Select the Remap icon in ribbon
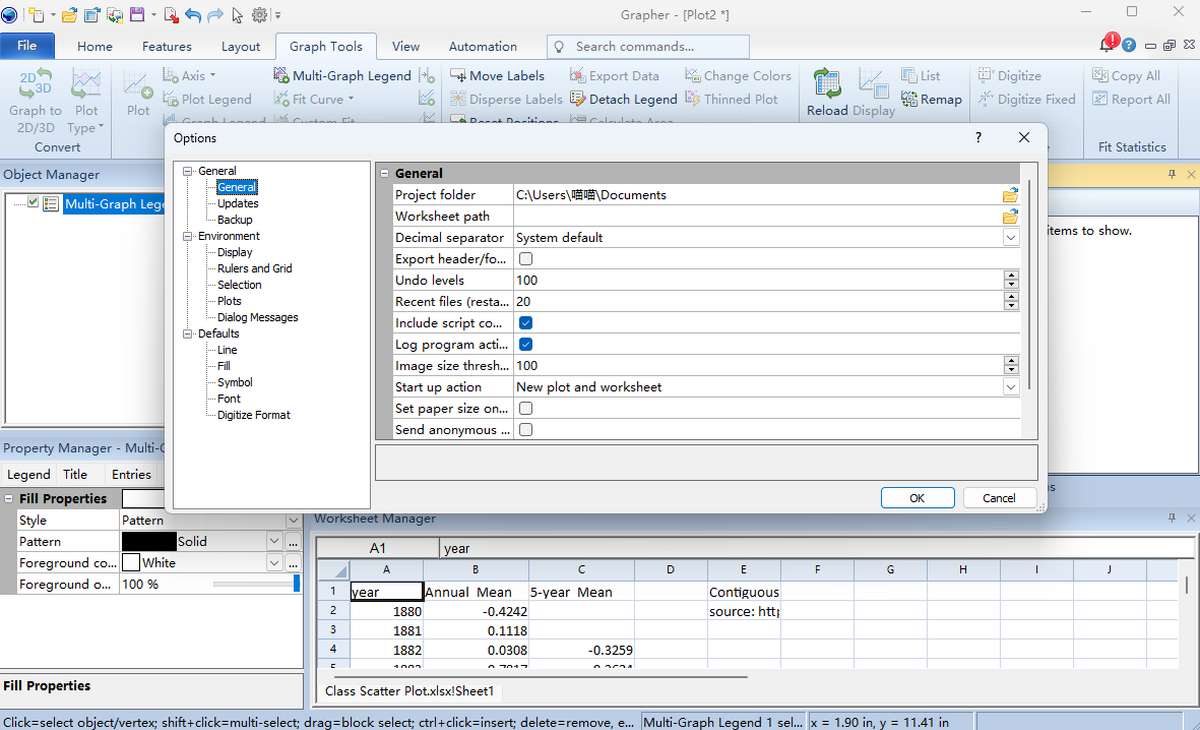This screenshot has height=730, width=1200. click(x=909, y=99)
